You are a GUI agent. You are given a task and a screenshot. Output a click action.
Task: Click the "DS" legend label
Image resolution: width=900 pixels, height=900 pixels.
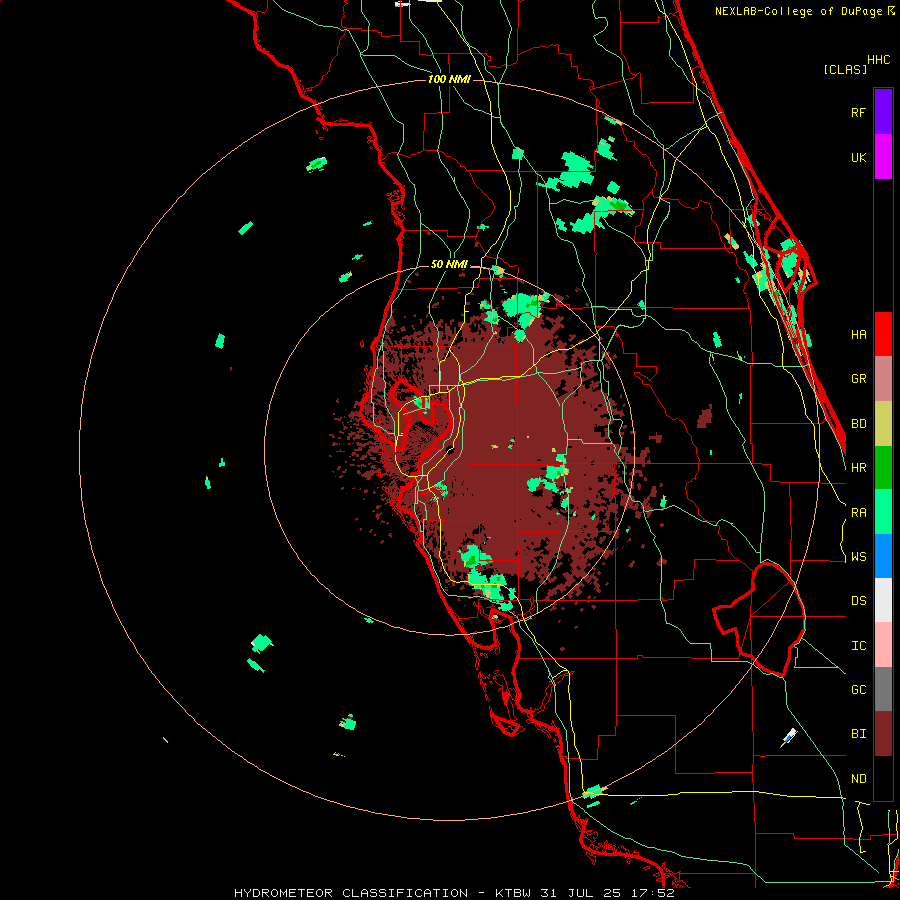click(x=858, y=601)
